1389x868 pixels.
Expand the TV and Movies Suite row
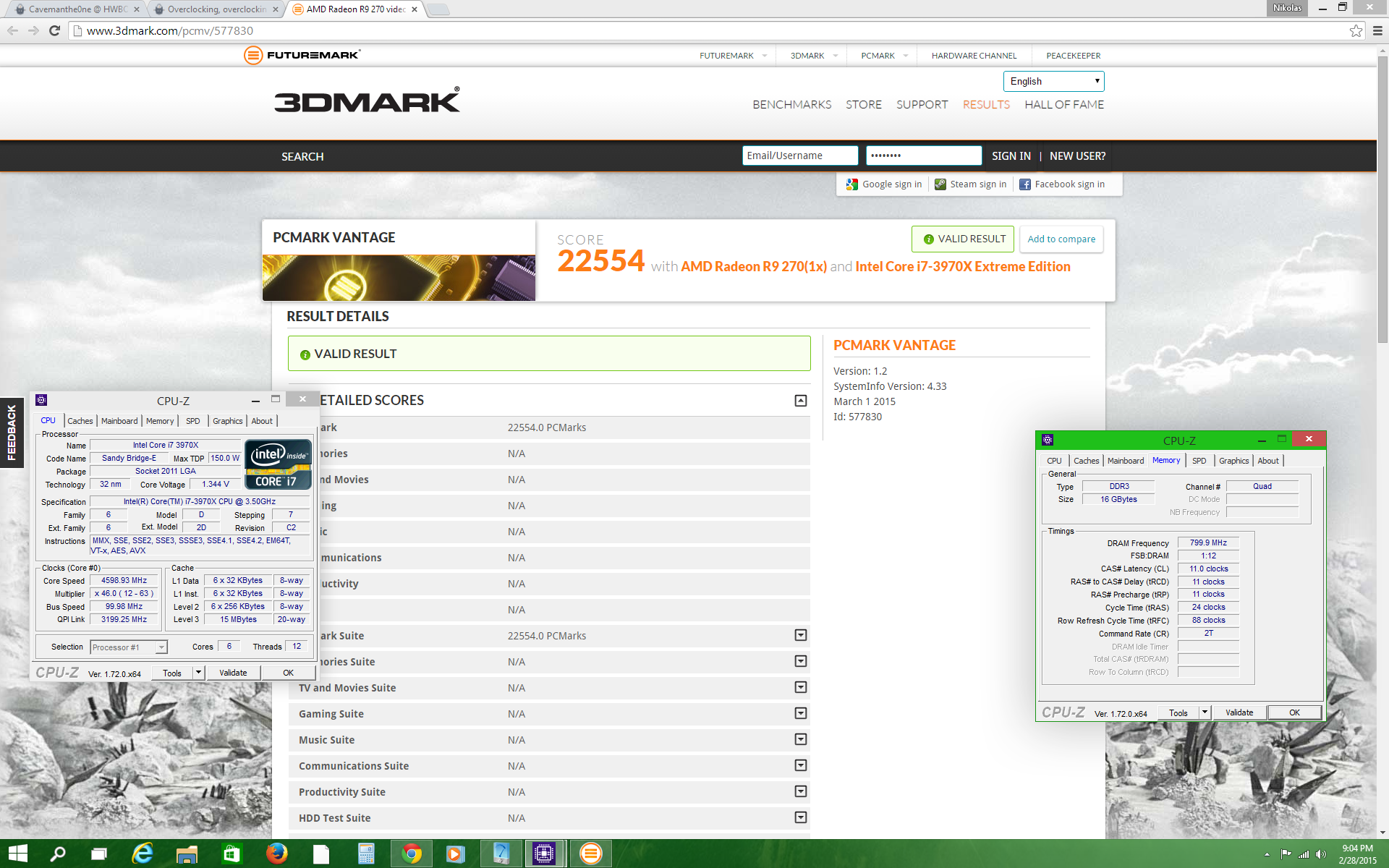click(801, 687)
